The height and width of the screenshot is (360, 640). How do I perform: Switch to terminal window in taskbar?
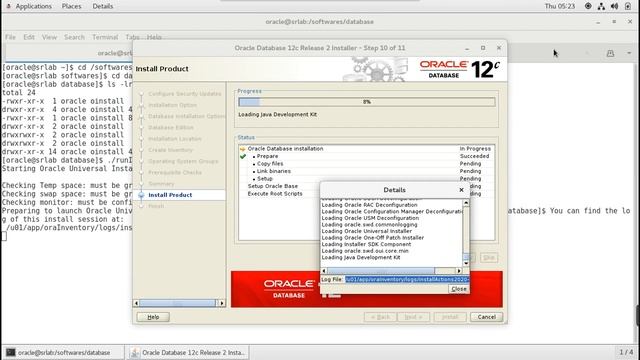tap(63, 352)
